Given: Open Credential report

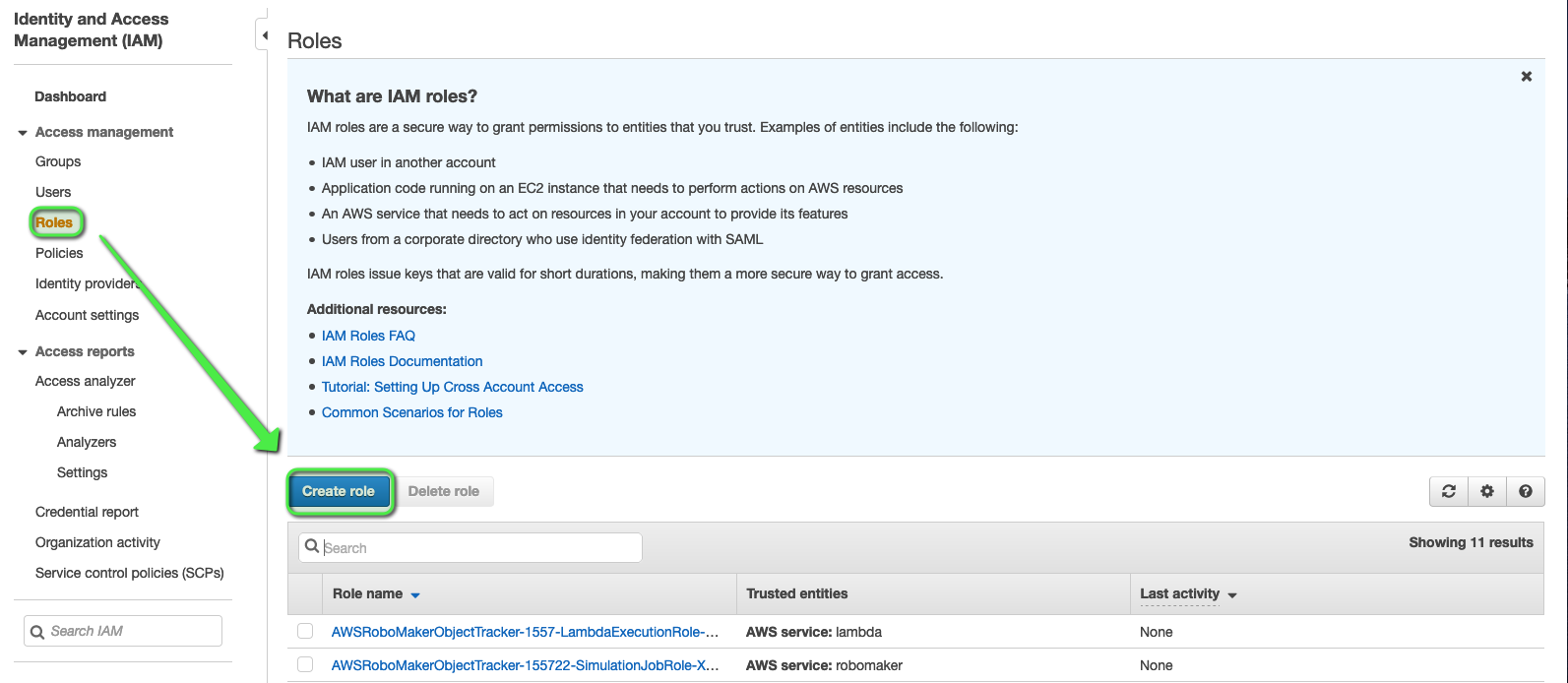Looking at the screenshot, I should [87, 512].
